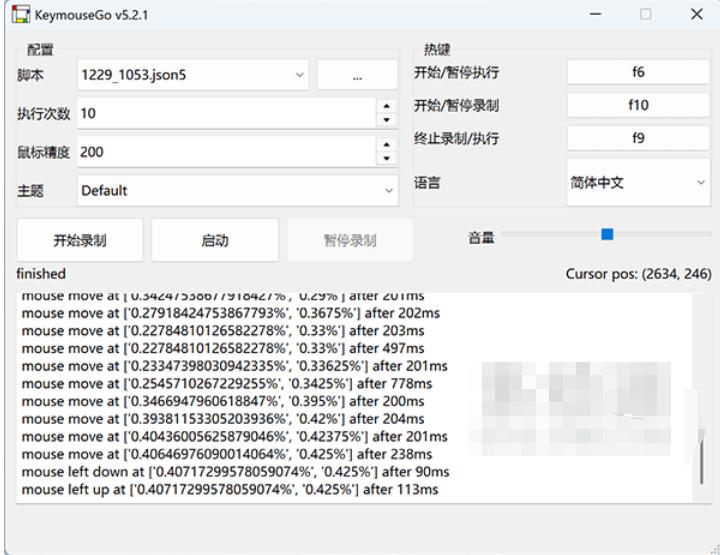Click log line 'mouse left up at' after 113ms
Screen dimensions: 720x555
pos(230,490)
